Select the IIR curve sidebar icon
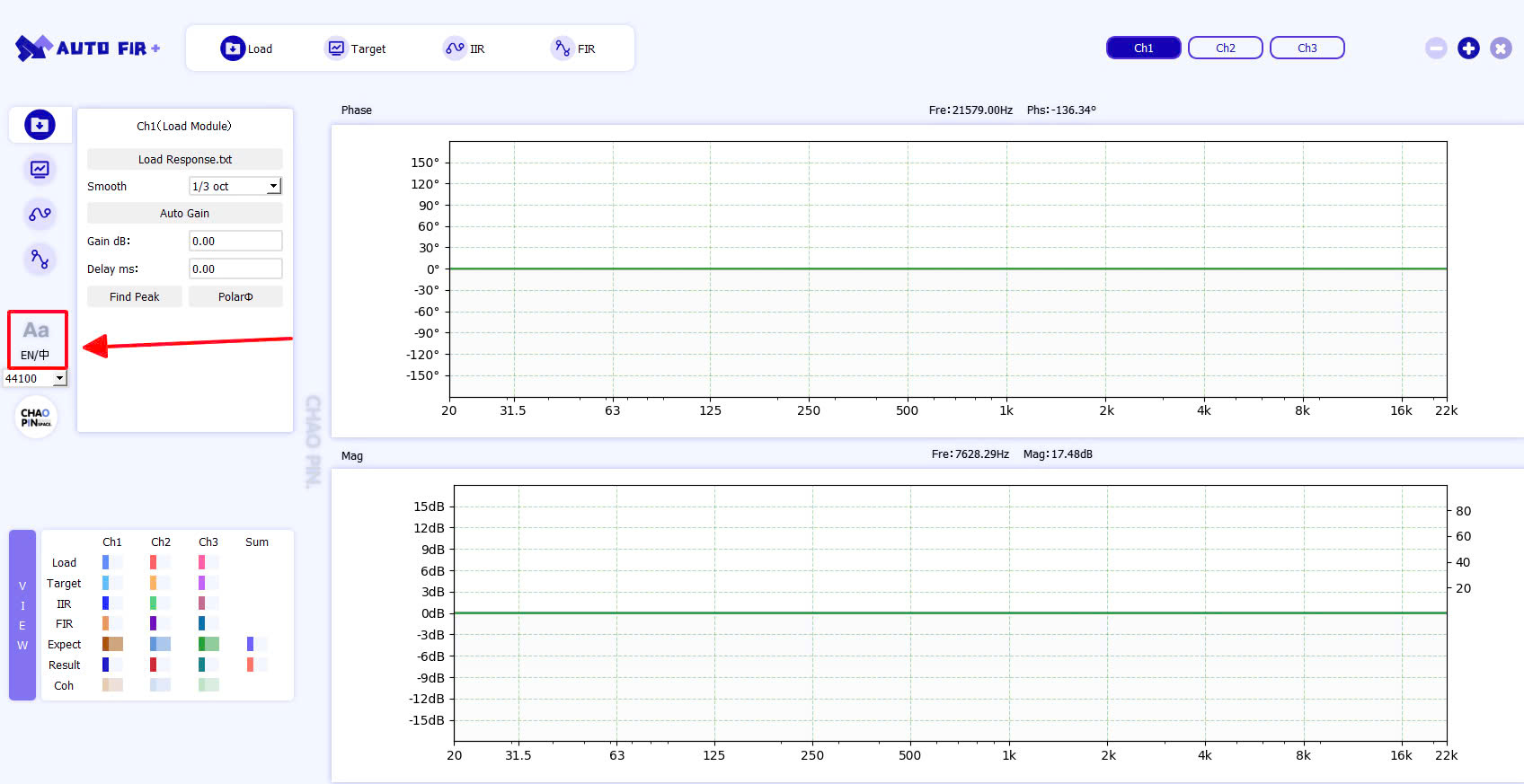1524x784 pixels. pos(40,214)
